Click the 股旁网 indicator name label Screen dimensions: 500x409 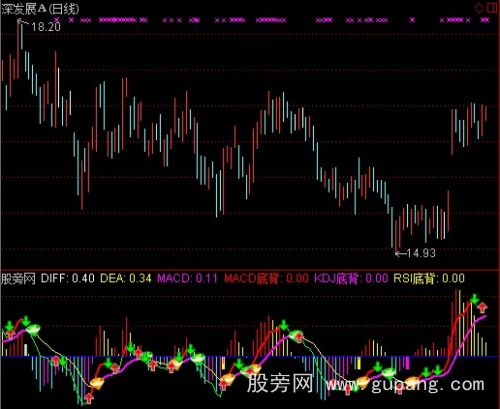(x=18, y=278)
